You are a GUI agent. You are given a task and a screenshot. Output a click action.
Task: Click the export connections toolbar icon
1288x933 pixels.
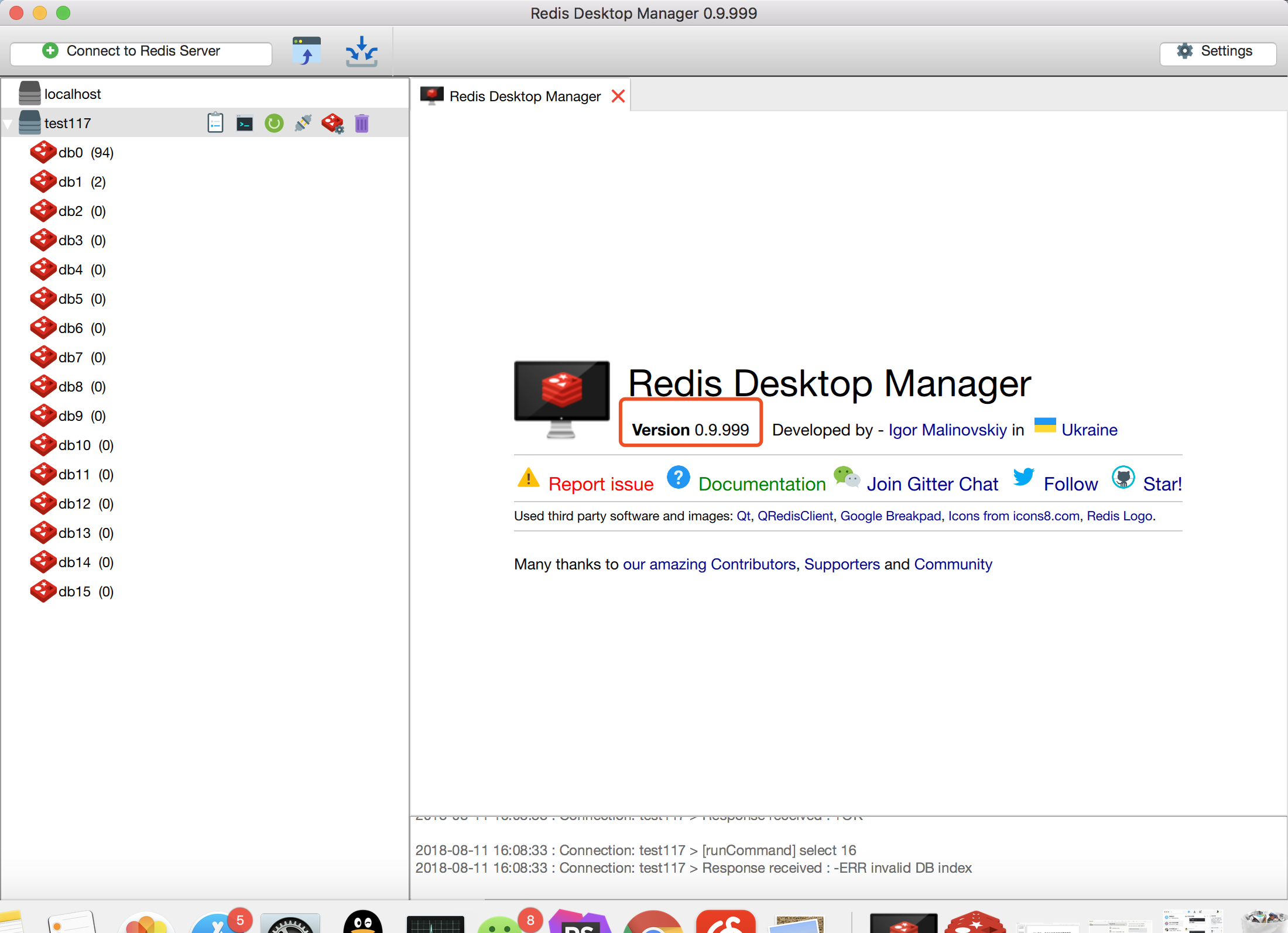coord(361,52)
